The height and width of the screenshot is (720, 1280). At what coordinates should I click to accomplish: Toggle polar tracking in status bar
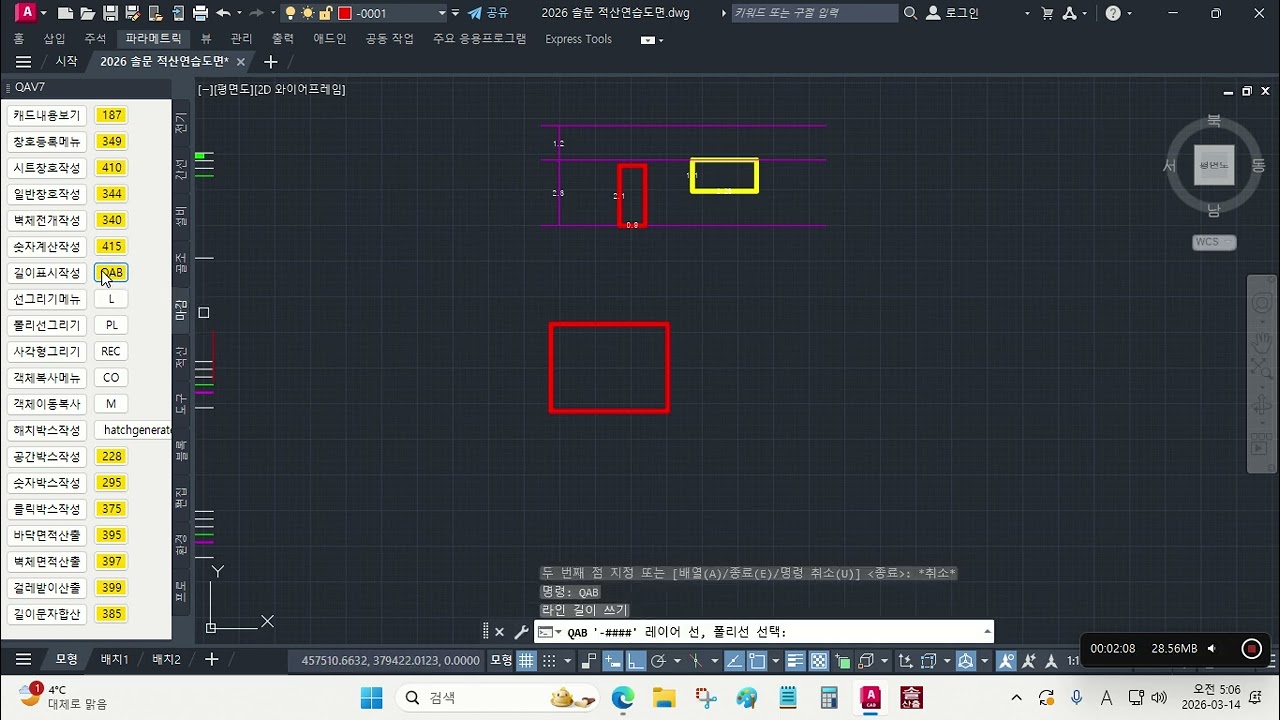tap(658, 661)
